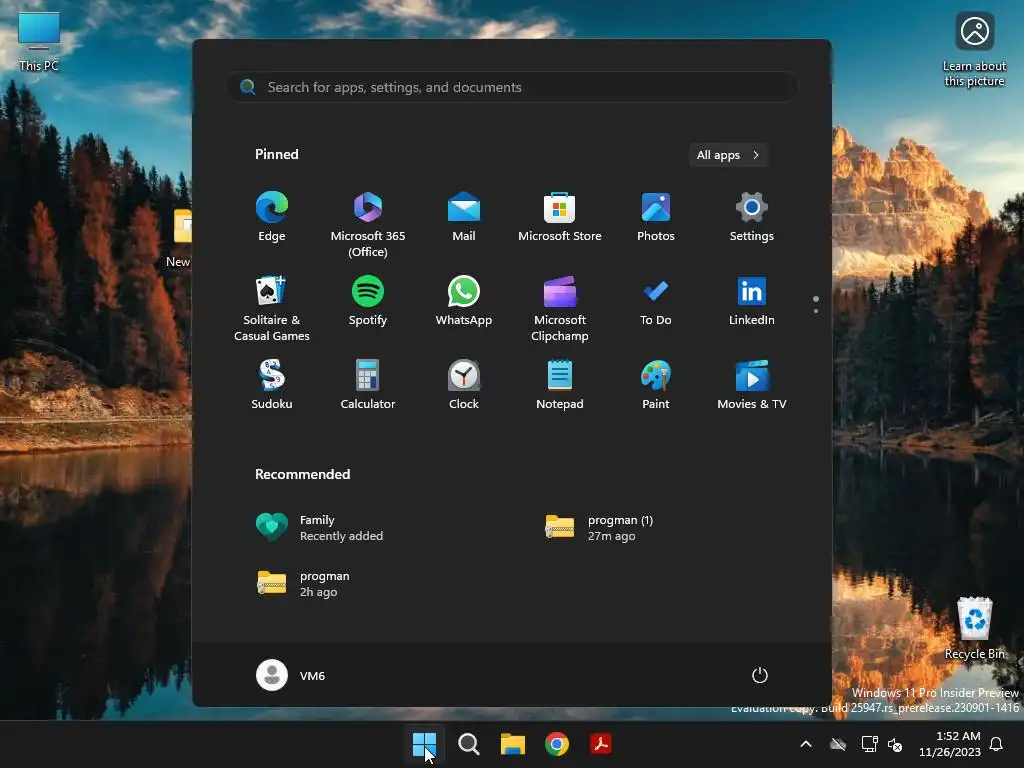Image resolution: width=1024 pixels, height=768 pixels.
Task: Open Calculator
Action: click(x=368, y=385)
